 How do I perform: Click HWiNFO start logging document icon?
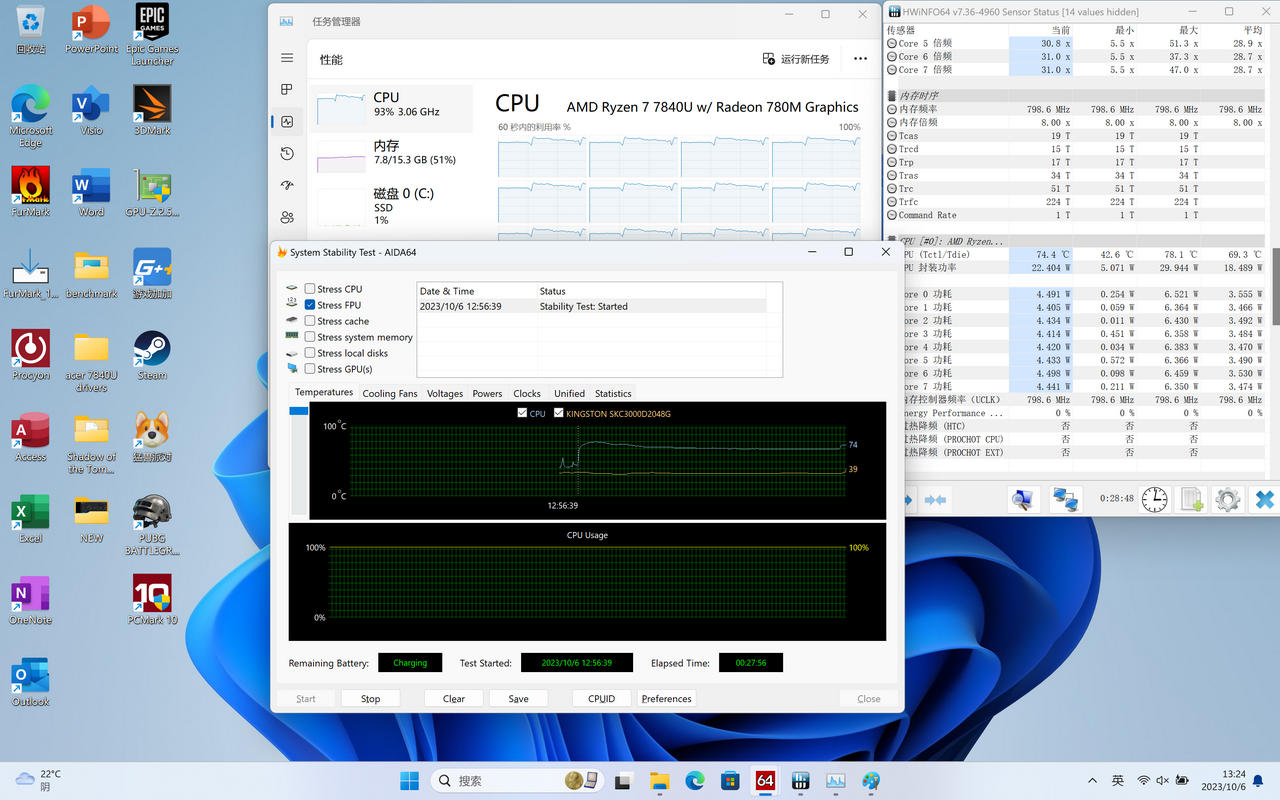coord(1192,499)
